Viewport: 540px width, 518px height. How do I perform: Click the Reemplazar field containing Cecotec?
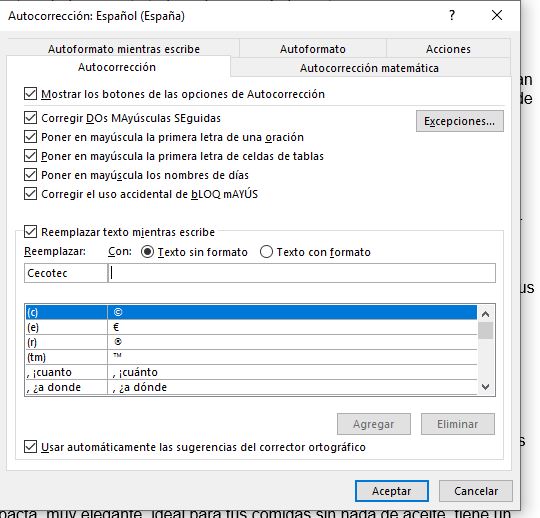coord(66,273)
